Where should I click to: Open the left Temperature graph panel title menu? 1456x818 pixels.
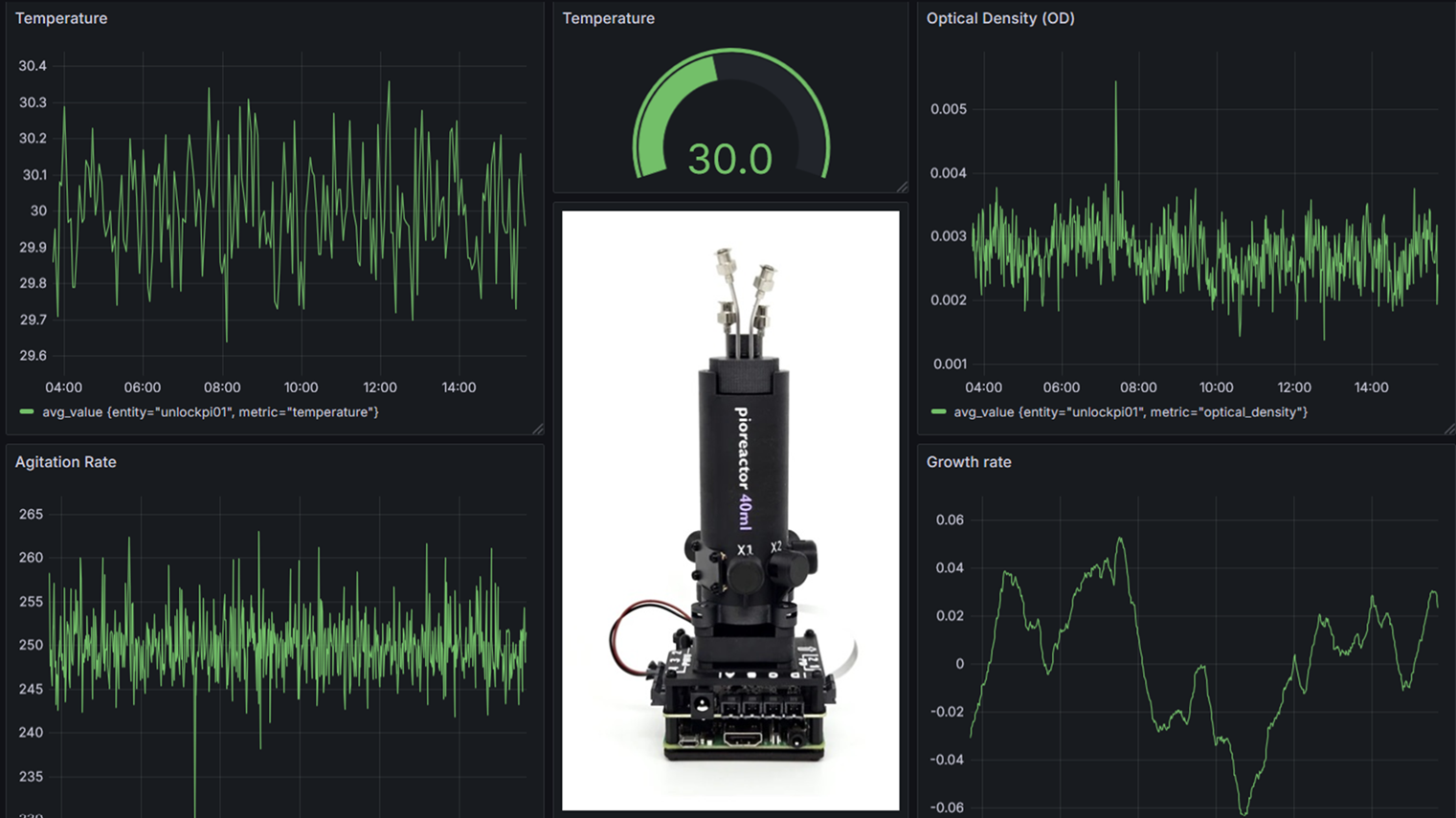pyautogui.click(x=61, y=18)
